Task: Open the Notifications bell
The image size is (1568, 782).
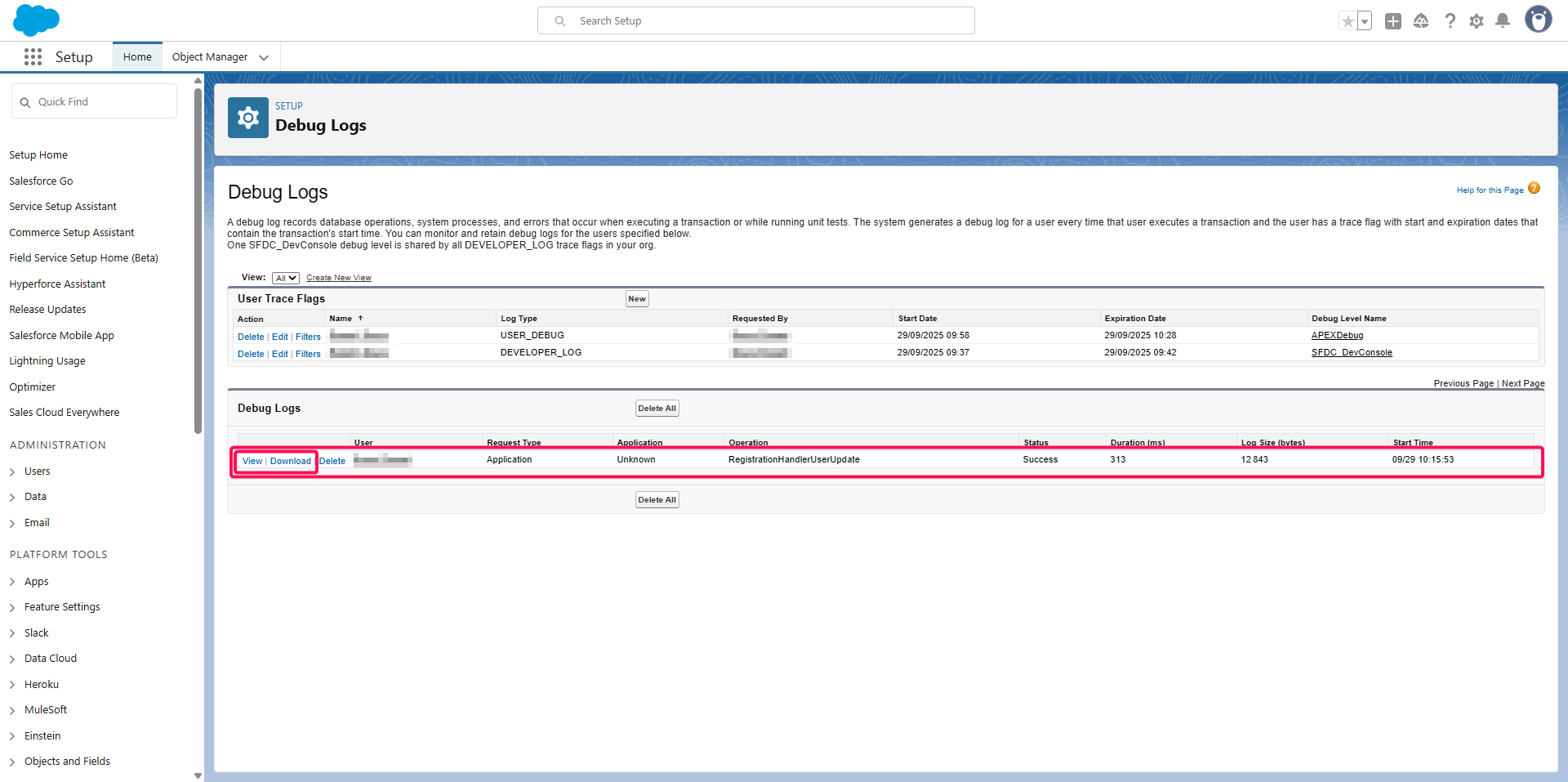Action: pyautogui.click(x=1503, y=21)
